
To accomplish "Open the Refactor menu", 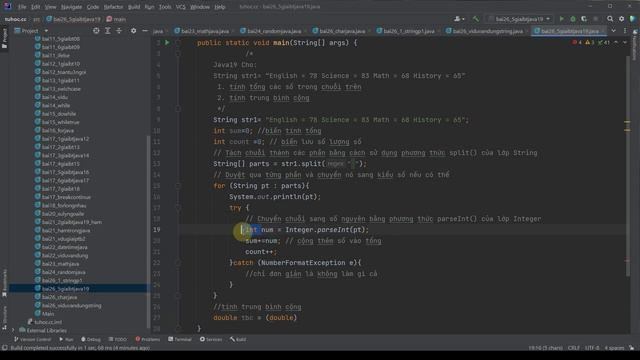I will 113,7.
